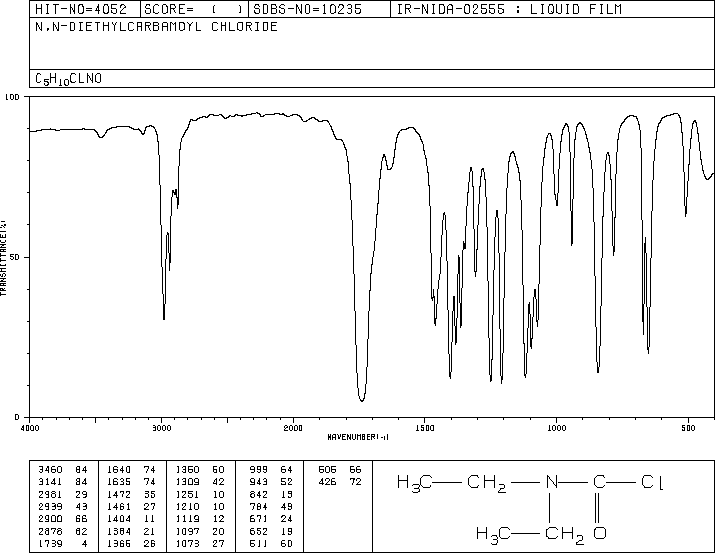Viewport: 715px width, 553px height.
Task: Click the 1500 tick on the wavenumber axis
Action: click(x=425, y=428)
